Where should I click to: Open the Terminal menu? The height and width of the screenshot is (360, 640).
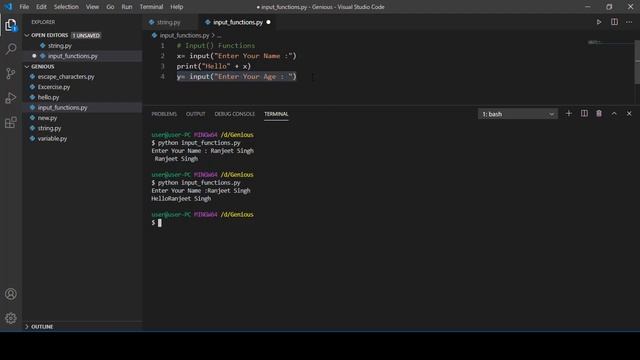pos(151,7)
